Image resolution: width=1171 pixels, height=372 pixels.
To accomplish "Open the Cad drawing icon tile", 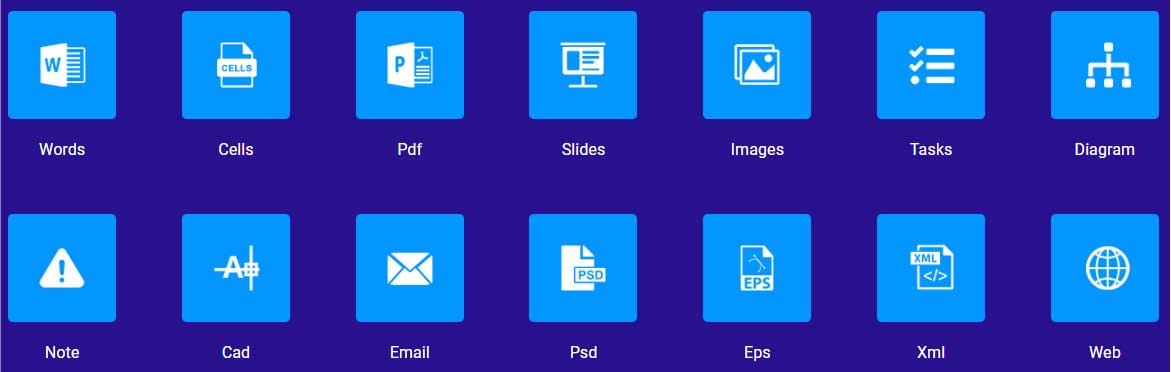I will (236, 268).
